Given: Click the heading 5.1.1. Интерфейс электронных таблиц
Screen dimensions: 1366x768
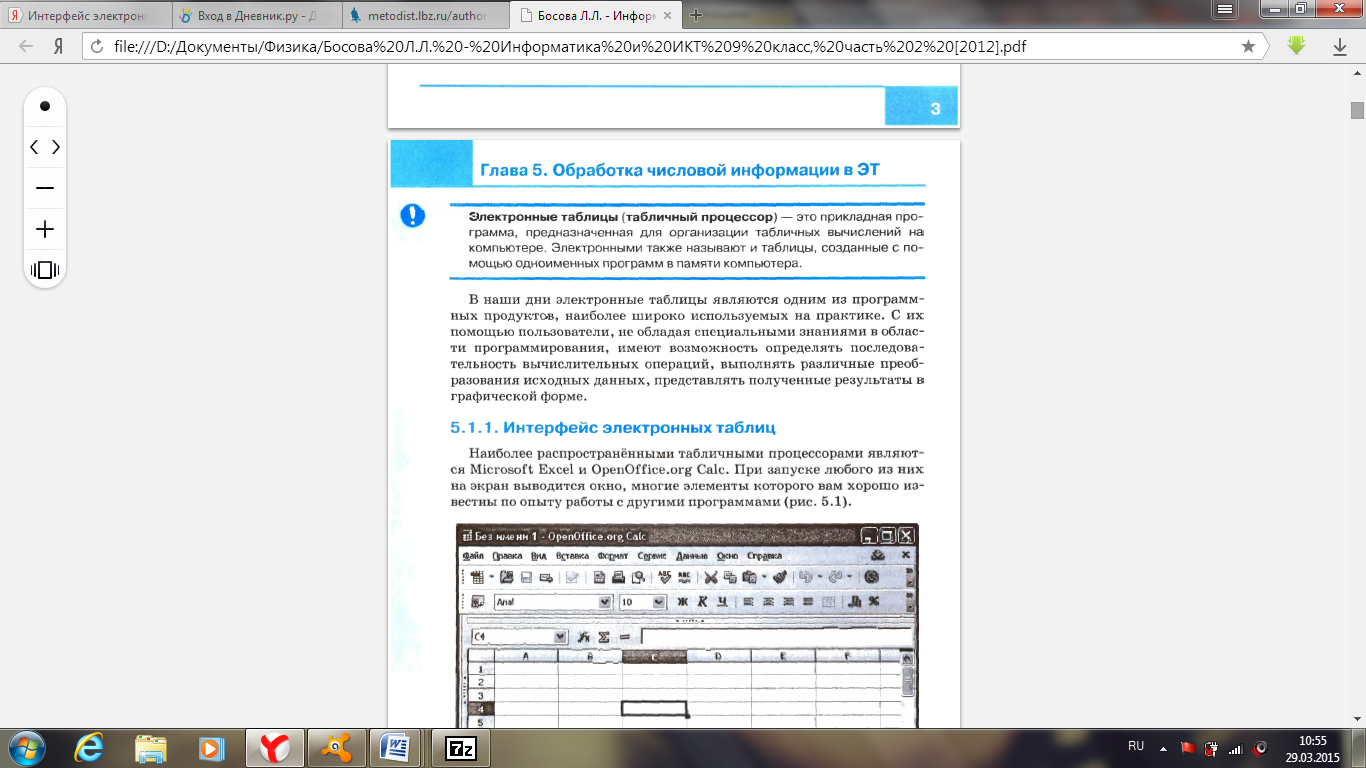Looking at the screenshot, I should click(613, 428).
